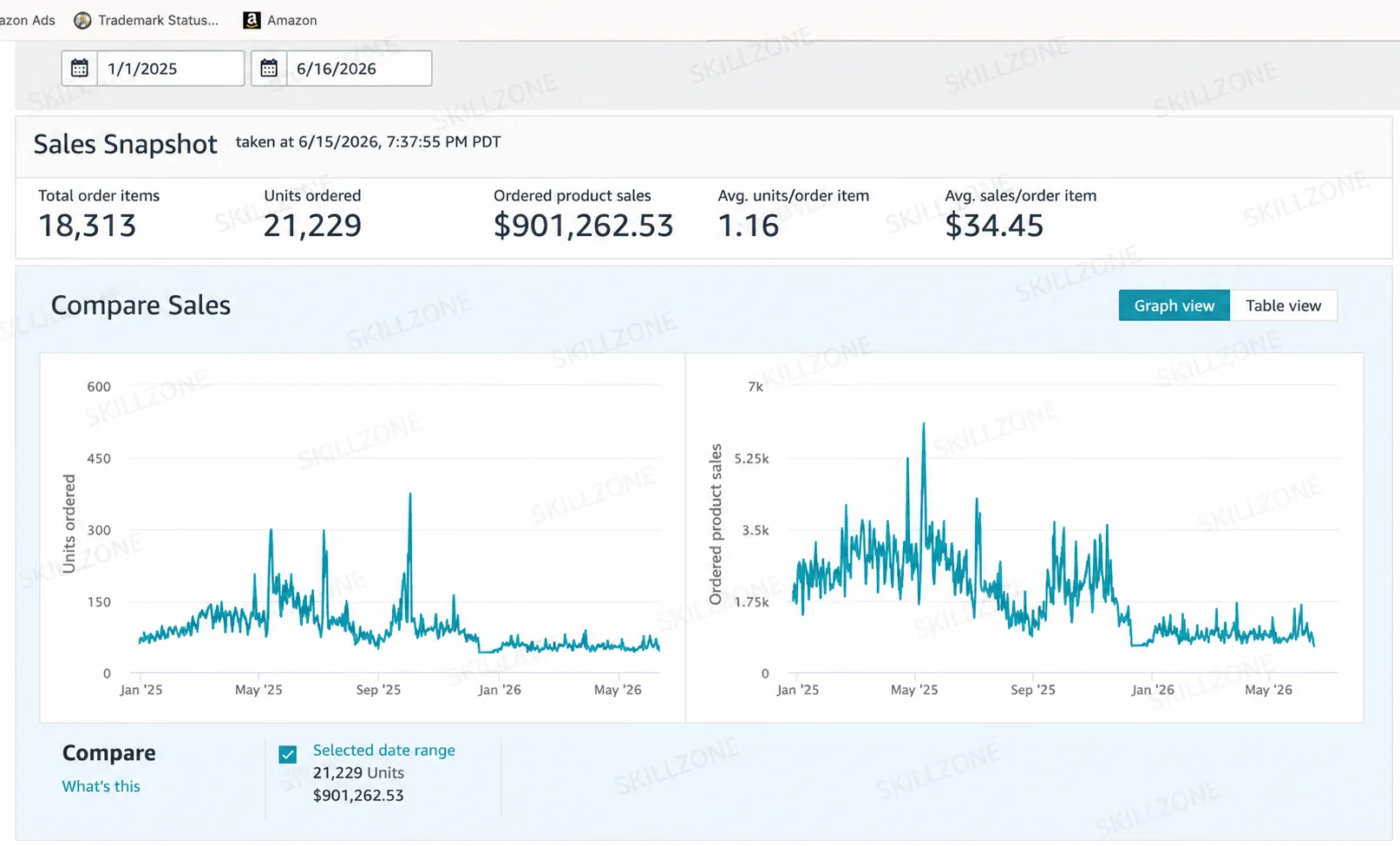Click the end date calendar icon
This screenshot has height=846, width=1400.
269,68
